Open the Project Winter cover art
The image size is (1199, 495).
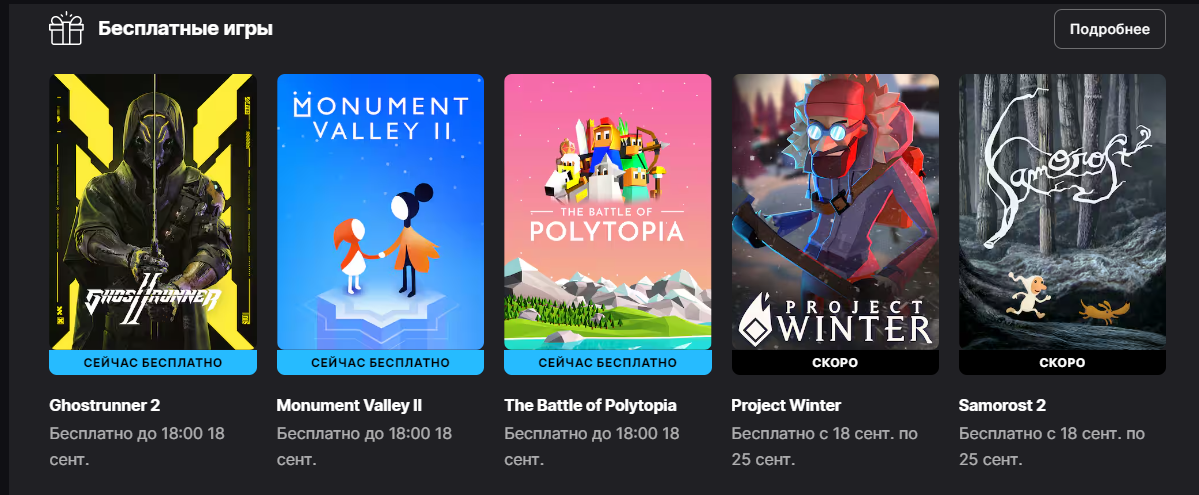835,212
